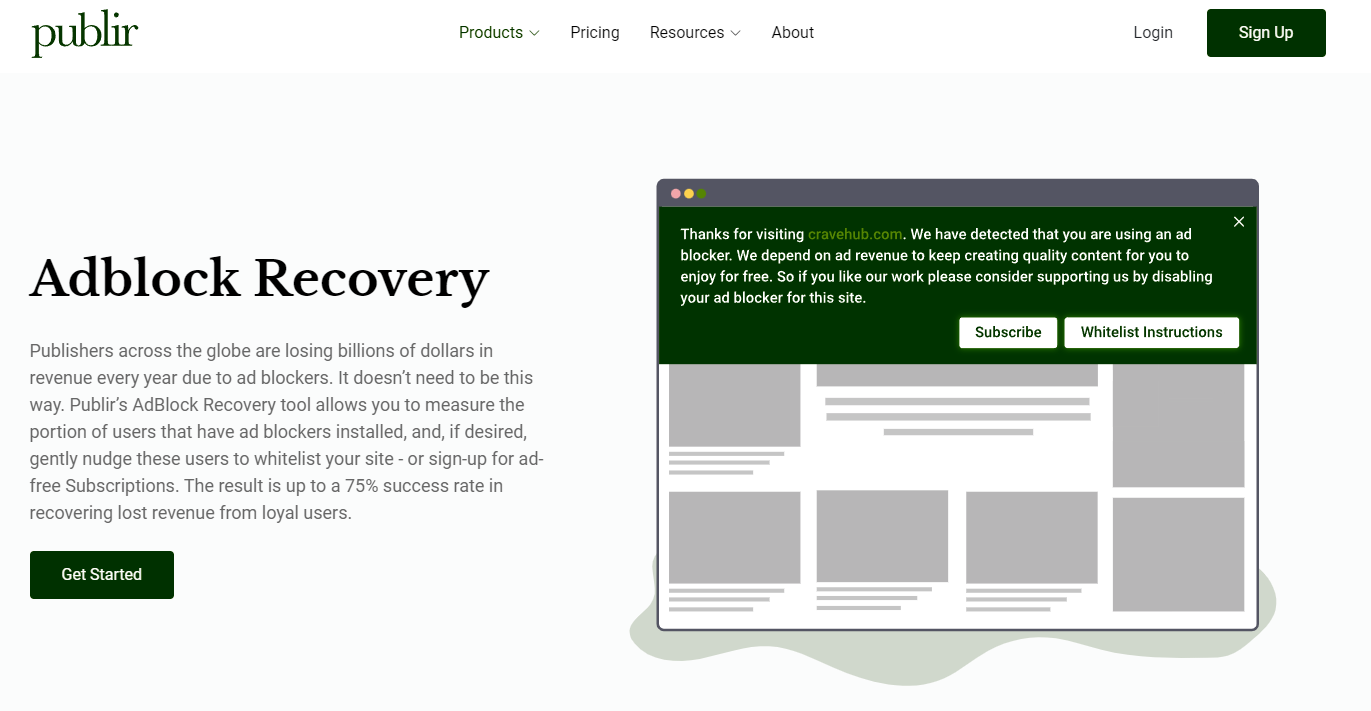Click the Get Started button
Screen dimensions: 1371x711
(102, 575)
